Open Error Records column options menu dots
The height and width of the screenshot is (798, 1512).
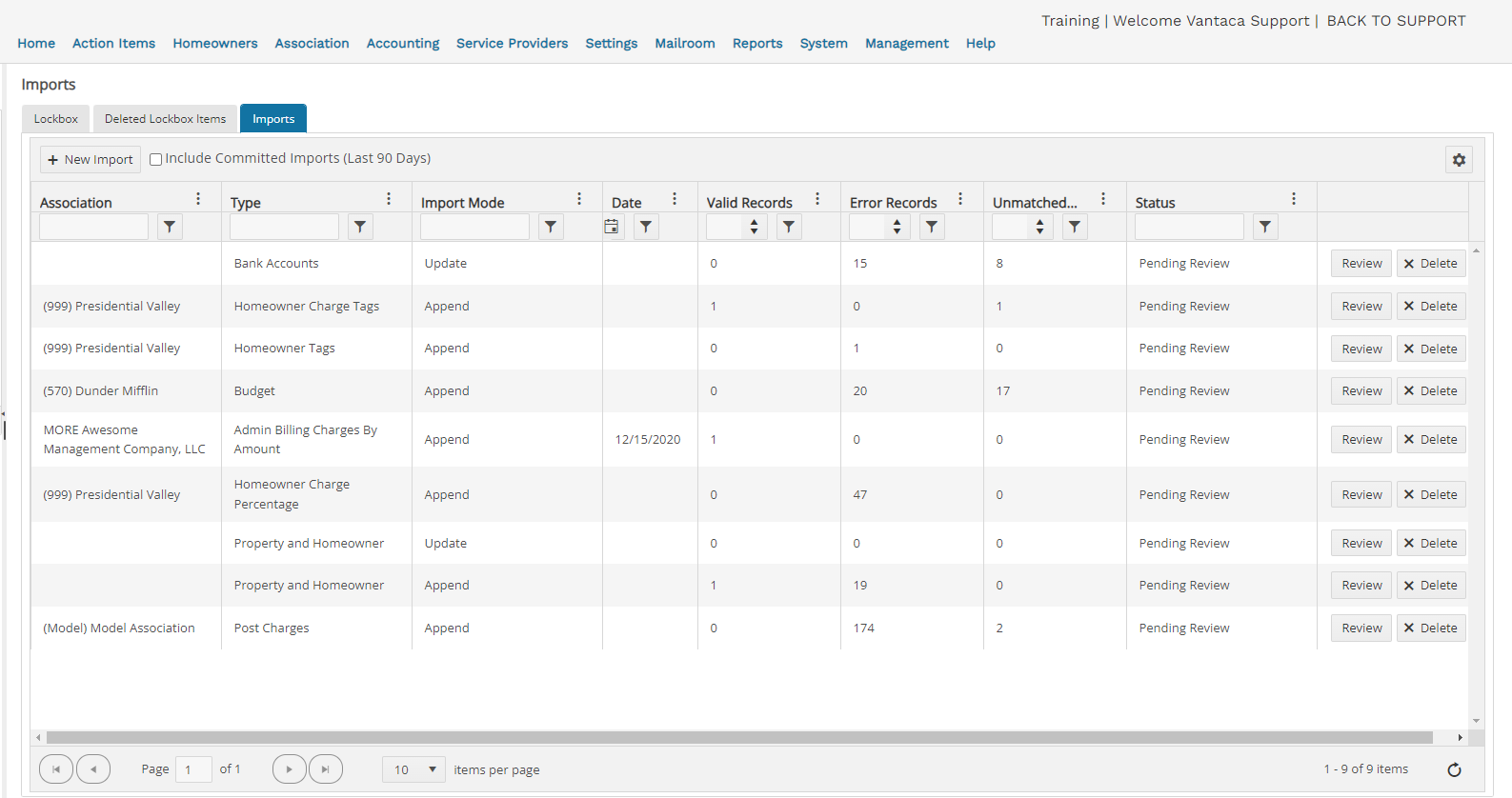(x=960, y=199)
